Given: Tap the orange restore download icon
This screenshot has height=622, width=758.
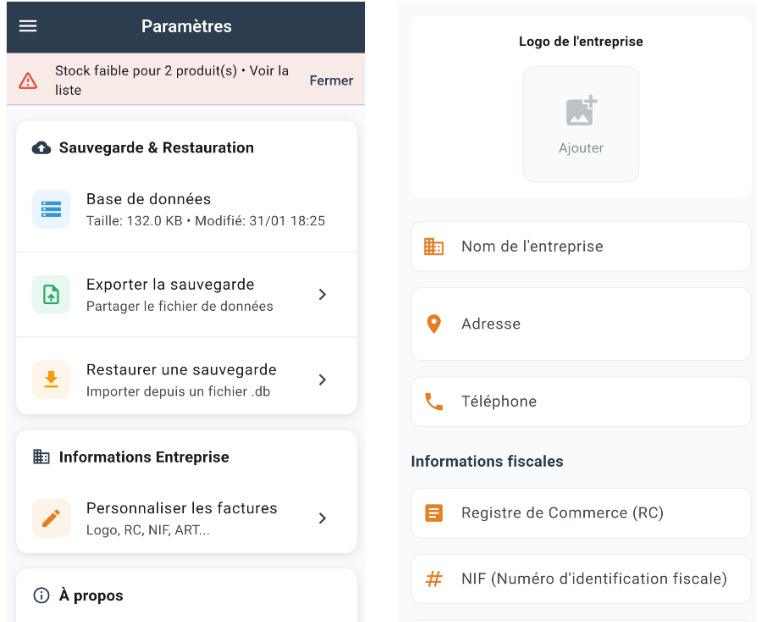Looking at the screenshot, I should pyautogui.click(x=51, y=379).
